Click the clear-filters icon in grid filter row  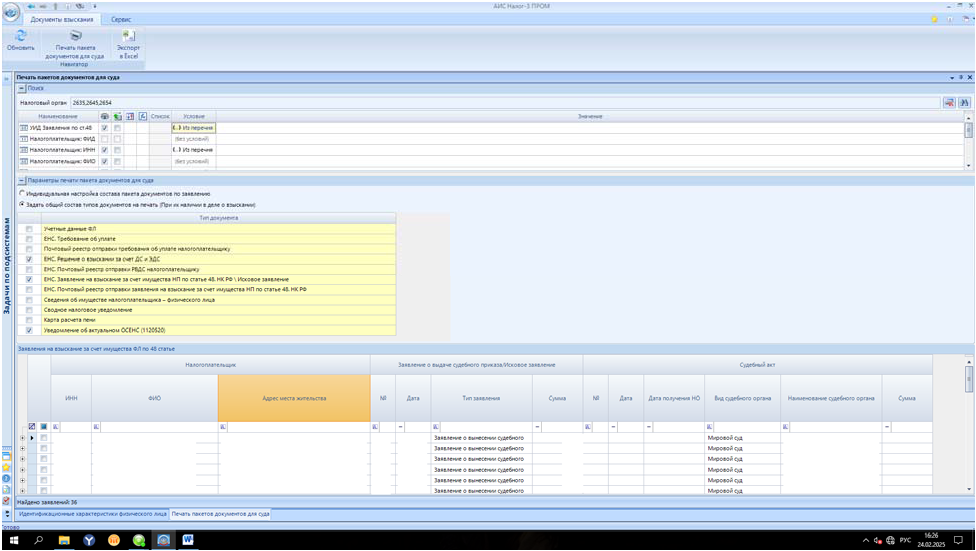(32, 427)
